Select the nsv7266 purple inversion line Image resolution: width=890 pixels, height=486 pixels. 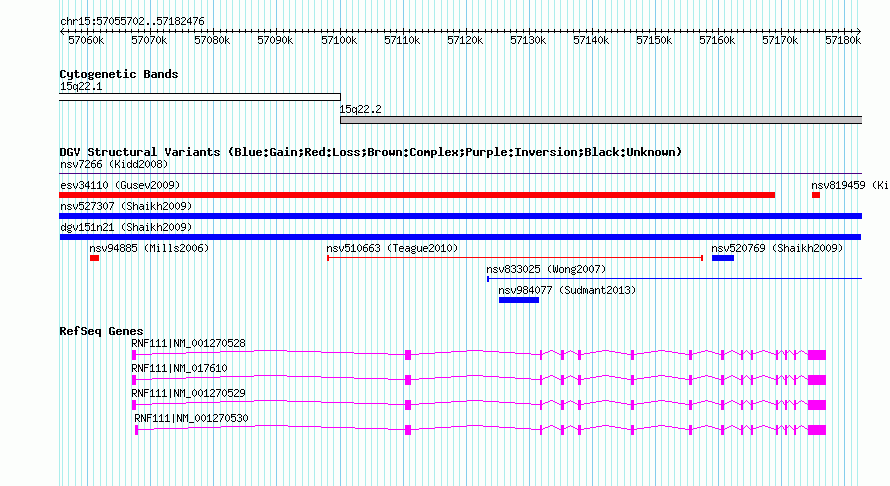pyautogui.click(x=461, y=174)
